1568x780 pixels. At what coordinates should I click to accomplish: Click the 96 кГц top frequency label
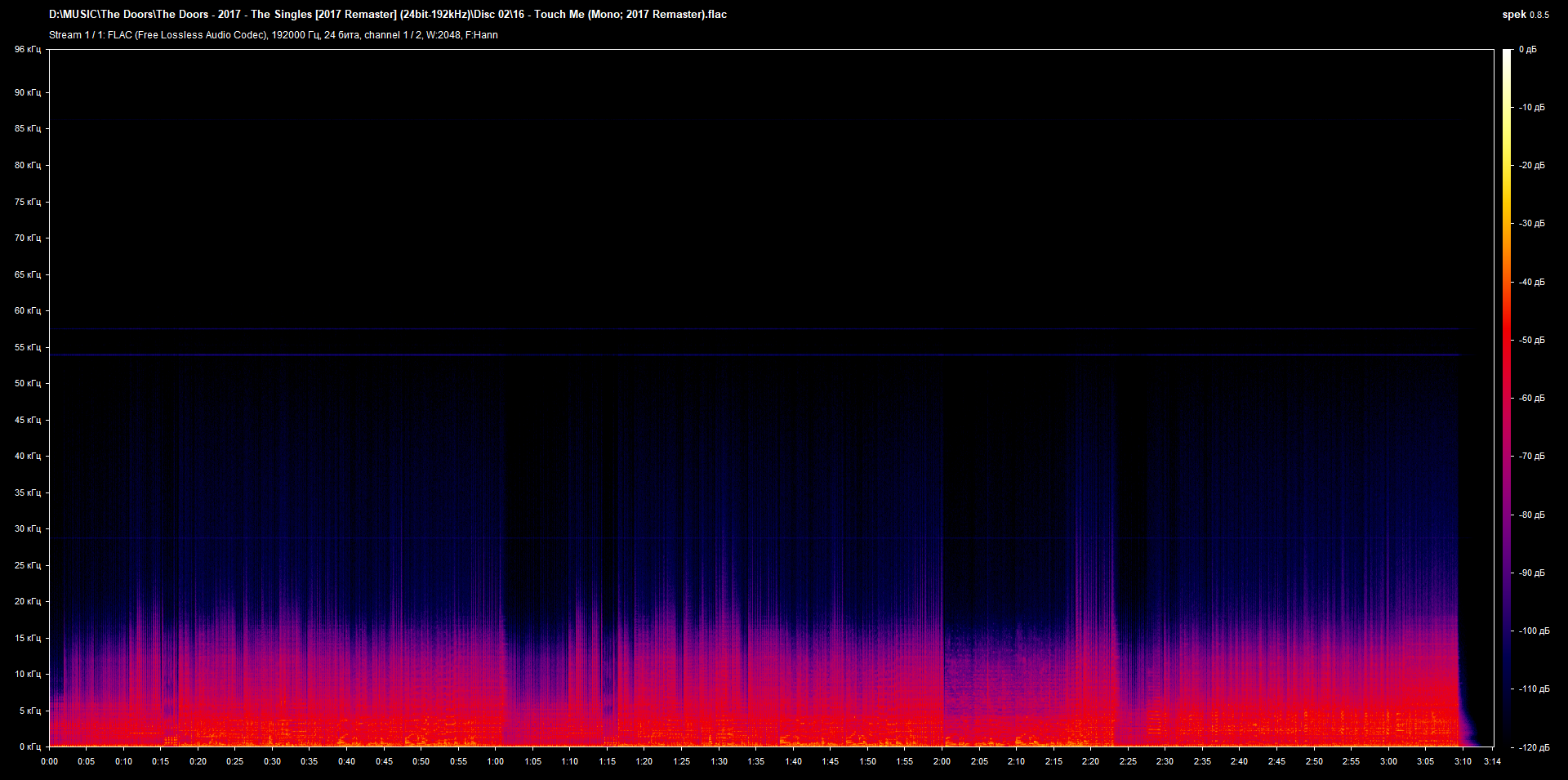27,50
